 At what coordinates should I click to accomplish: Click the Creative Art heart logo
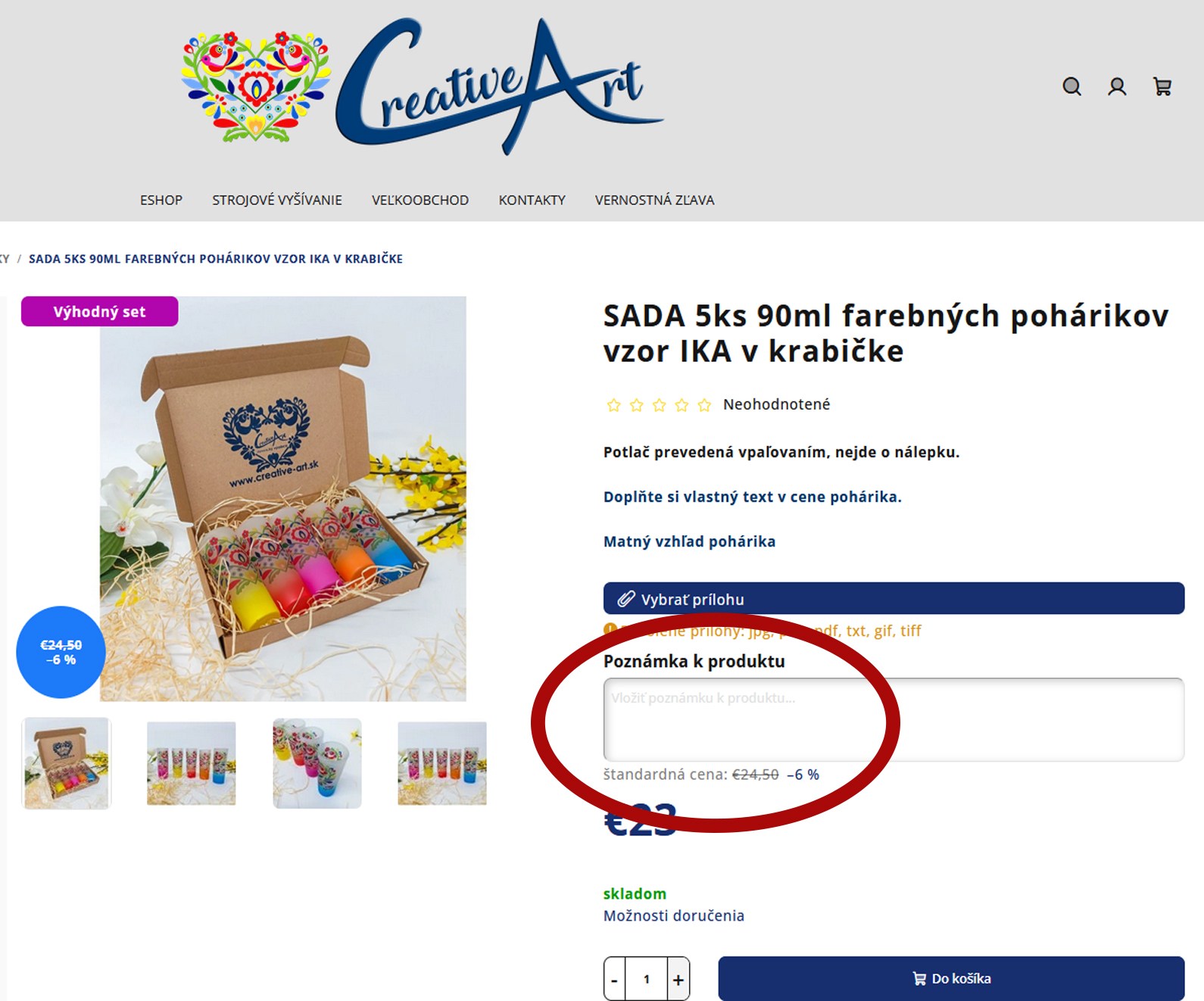tap(256, 86)
